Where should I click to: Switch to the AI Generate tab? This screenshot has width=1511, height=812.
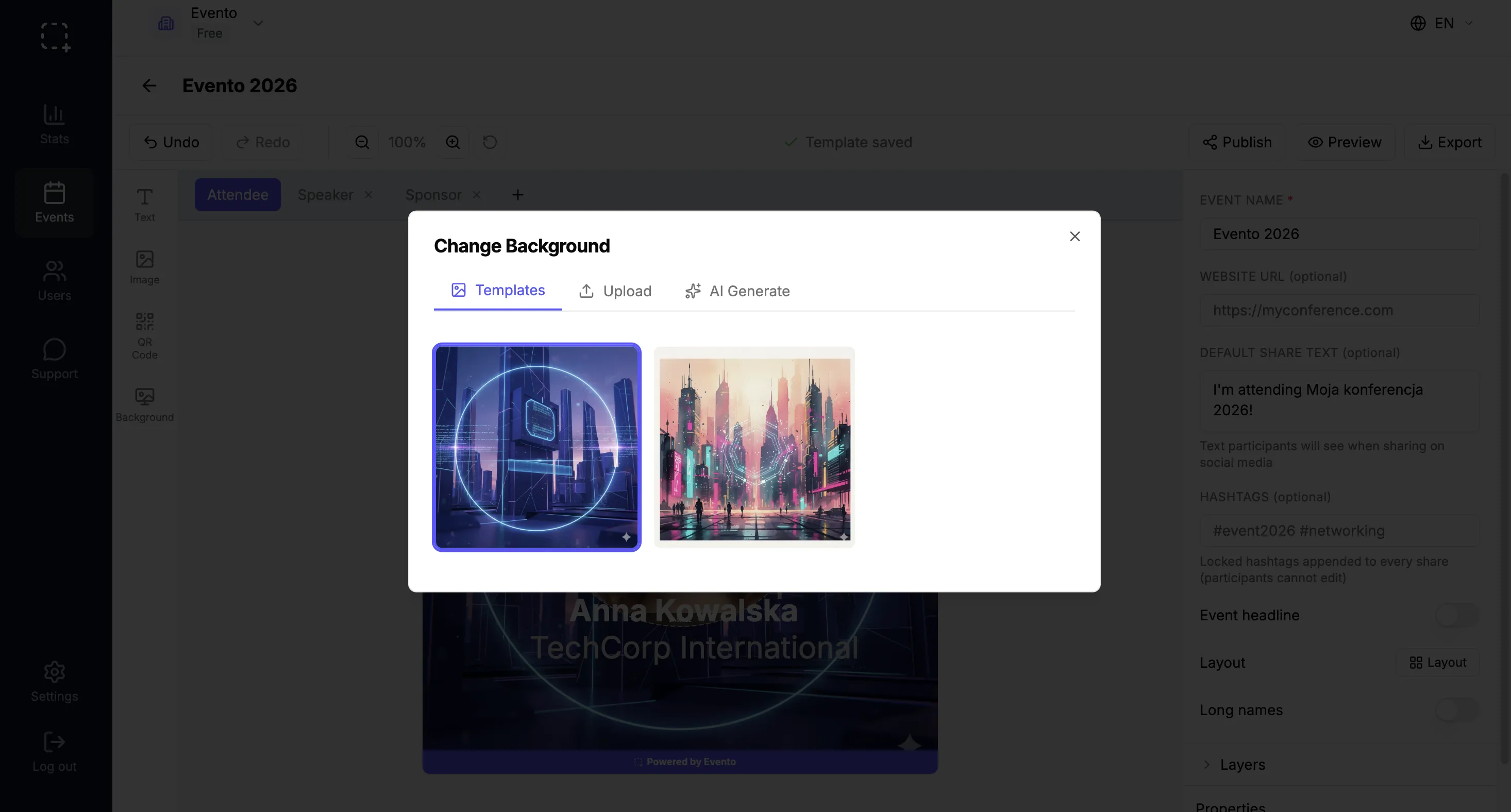pos(737,291)
